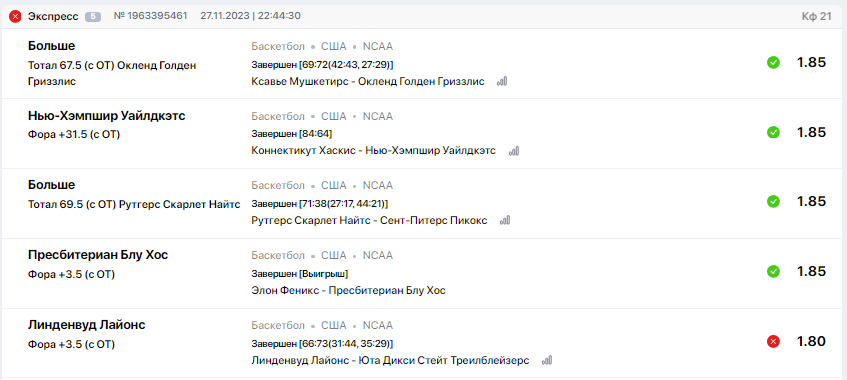Open Элон Феникс - Пресбитериан Блу Хос match
Image resolution: width=847 pixels, height=380 pixels.
(x=348, y=291)
